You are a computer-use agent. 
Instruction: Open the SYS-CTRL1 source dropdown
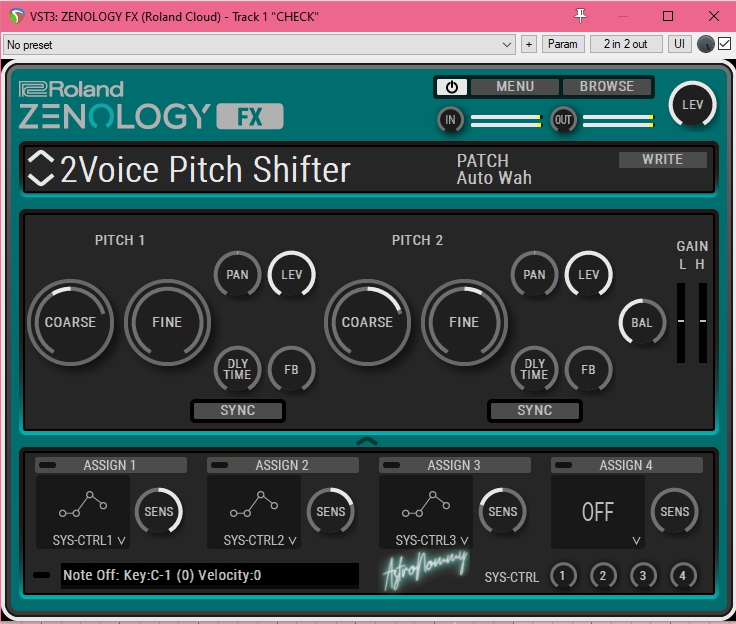83,512
